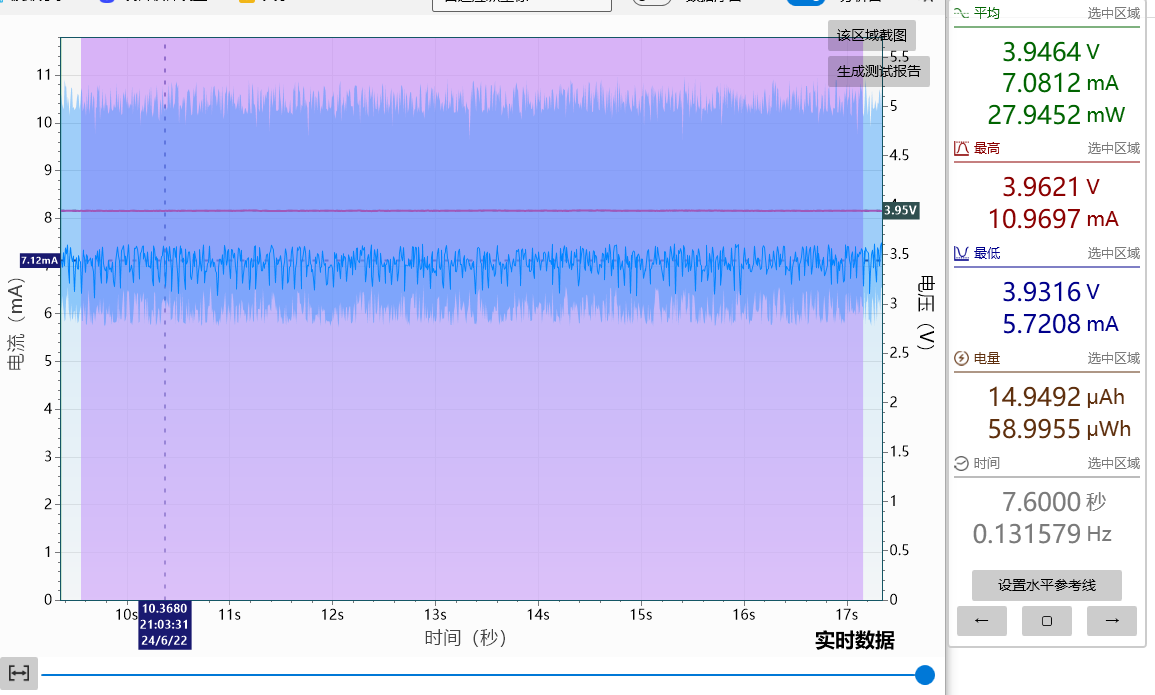1155x695 pixels.
Task: Click 选中区域 label beside 电量
Action: [x=1114, y=359]
